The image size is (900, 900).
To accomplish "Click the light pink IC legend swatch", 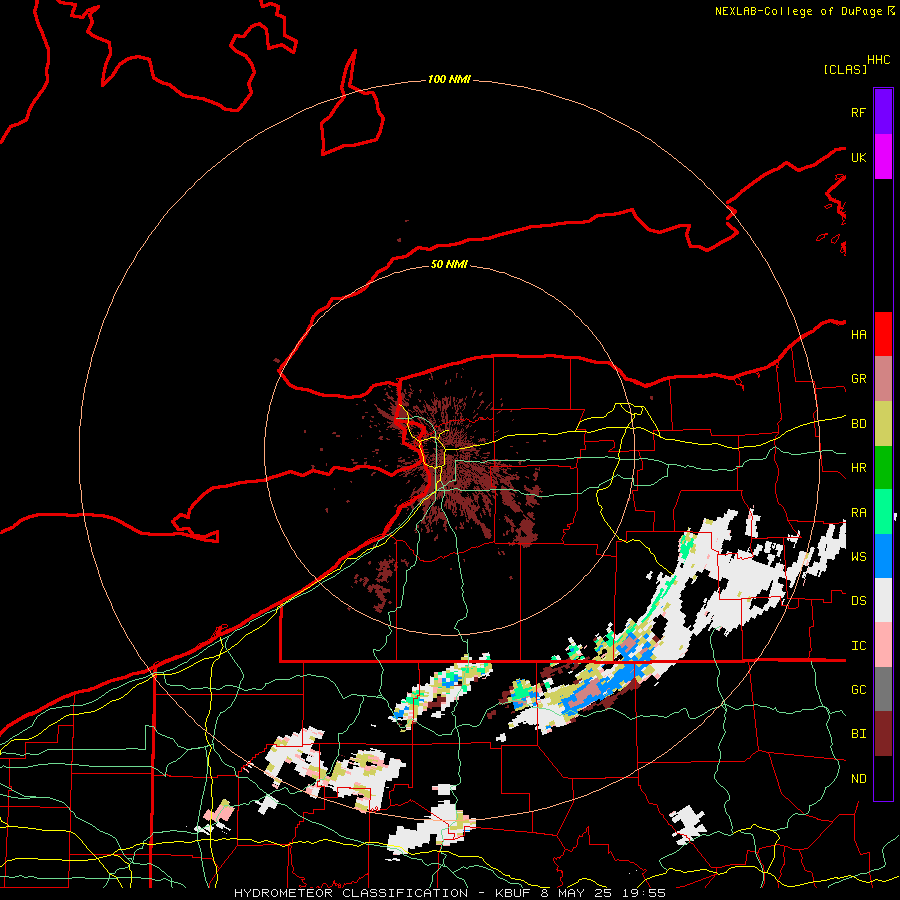I will point(883,645).
